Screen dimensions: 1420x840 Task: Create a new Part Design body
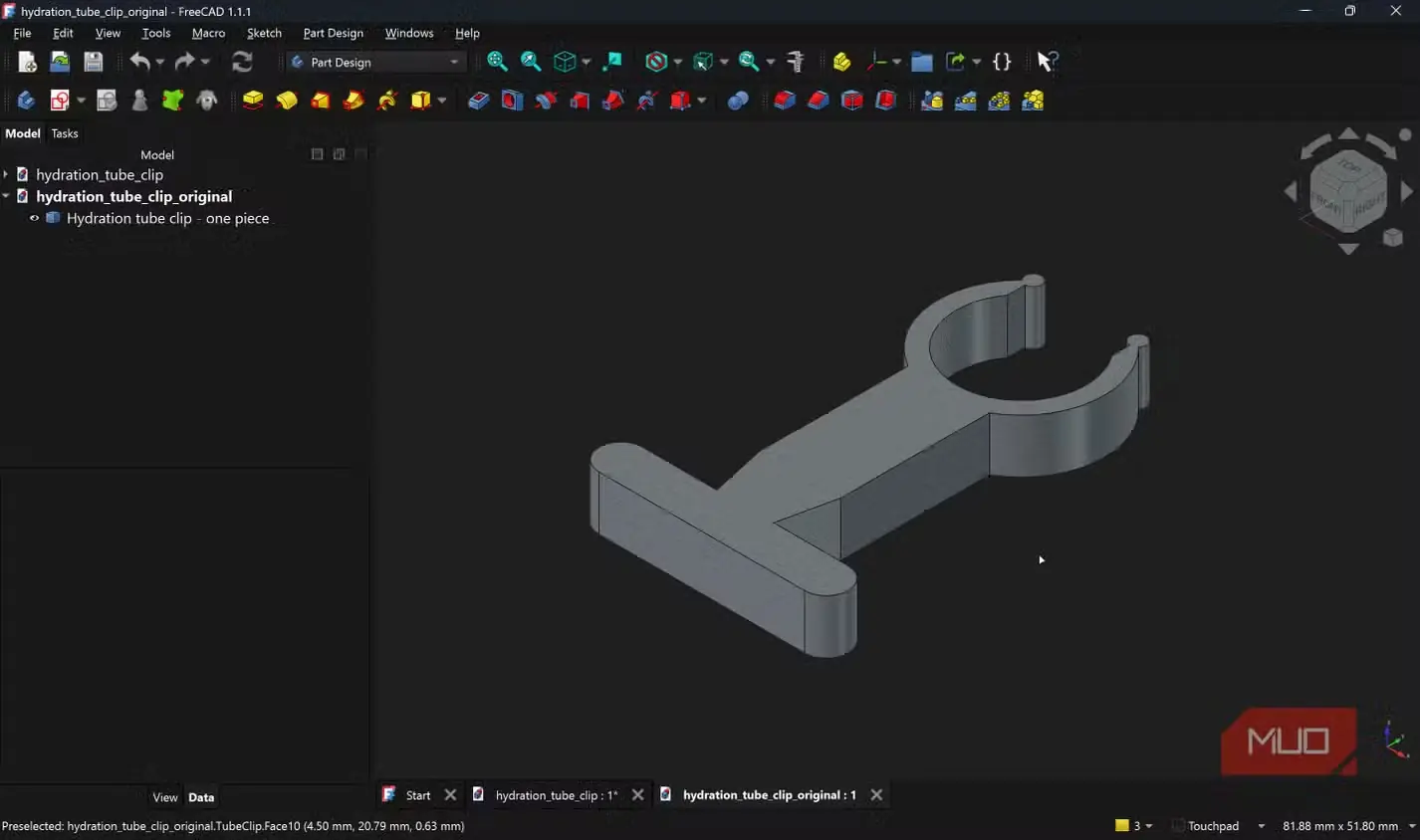26,101
